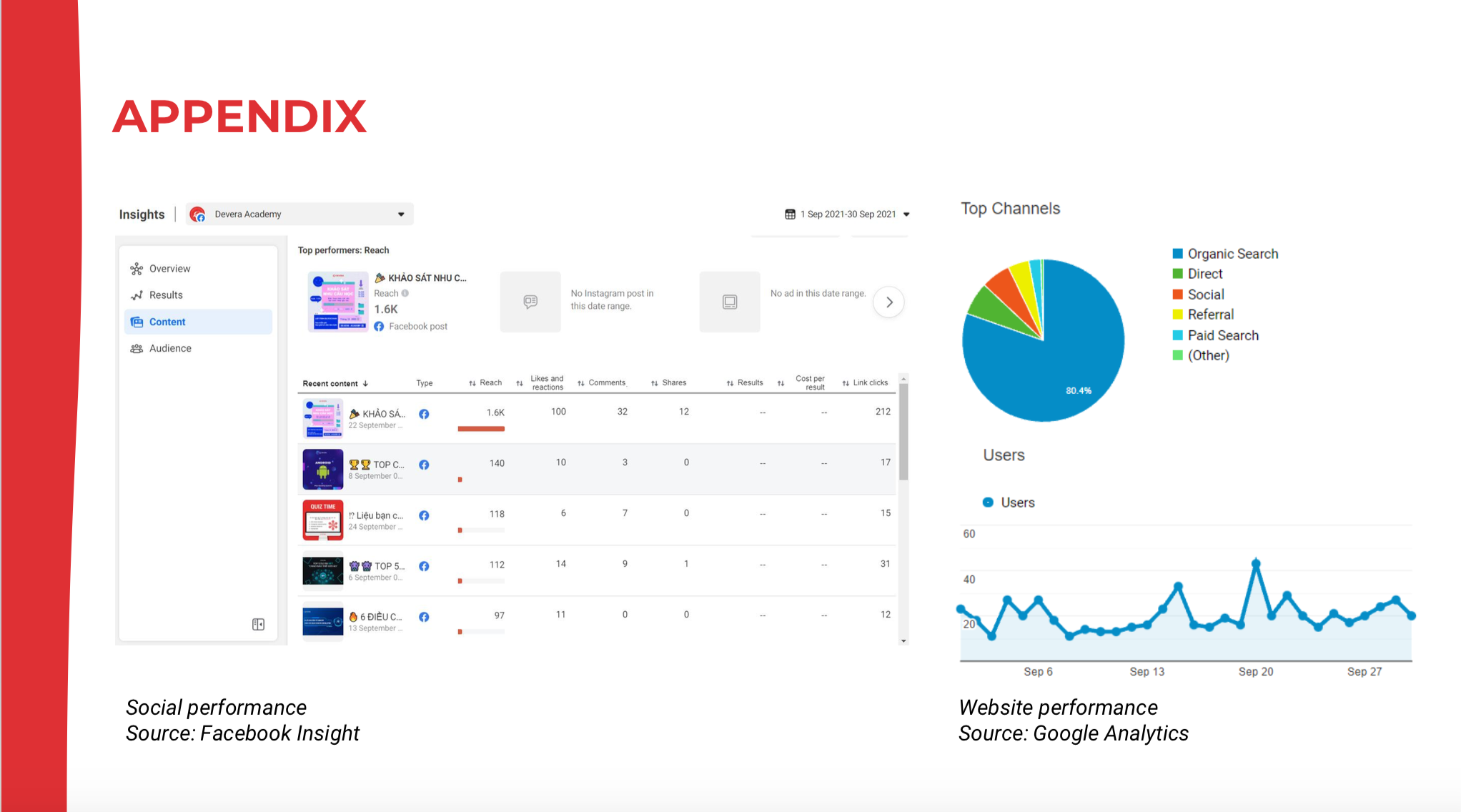
Task: Sort by Recent content column arrow
Action: [x=365, y=384]
